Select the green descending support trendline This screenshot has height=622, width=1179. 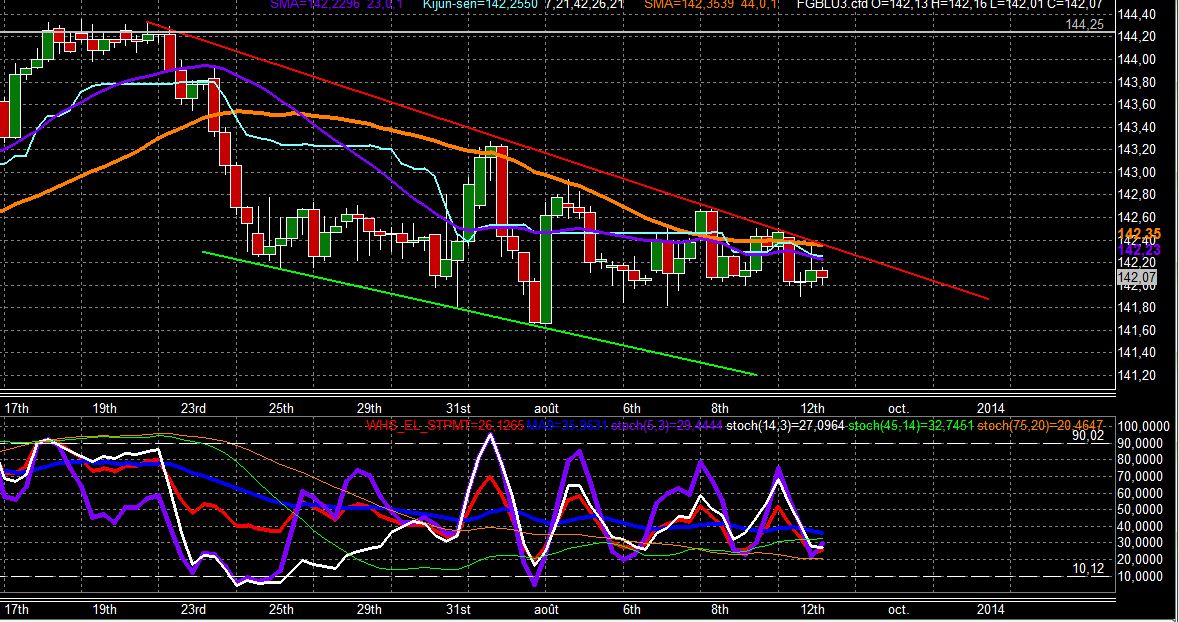click(481, 313)
